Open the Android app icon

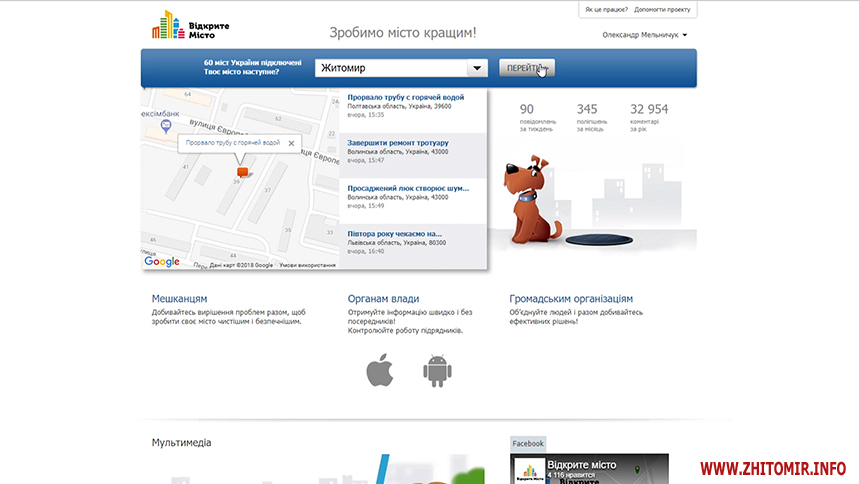point(437,371)
